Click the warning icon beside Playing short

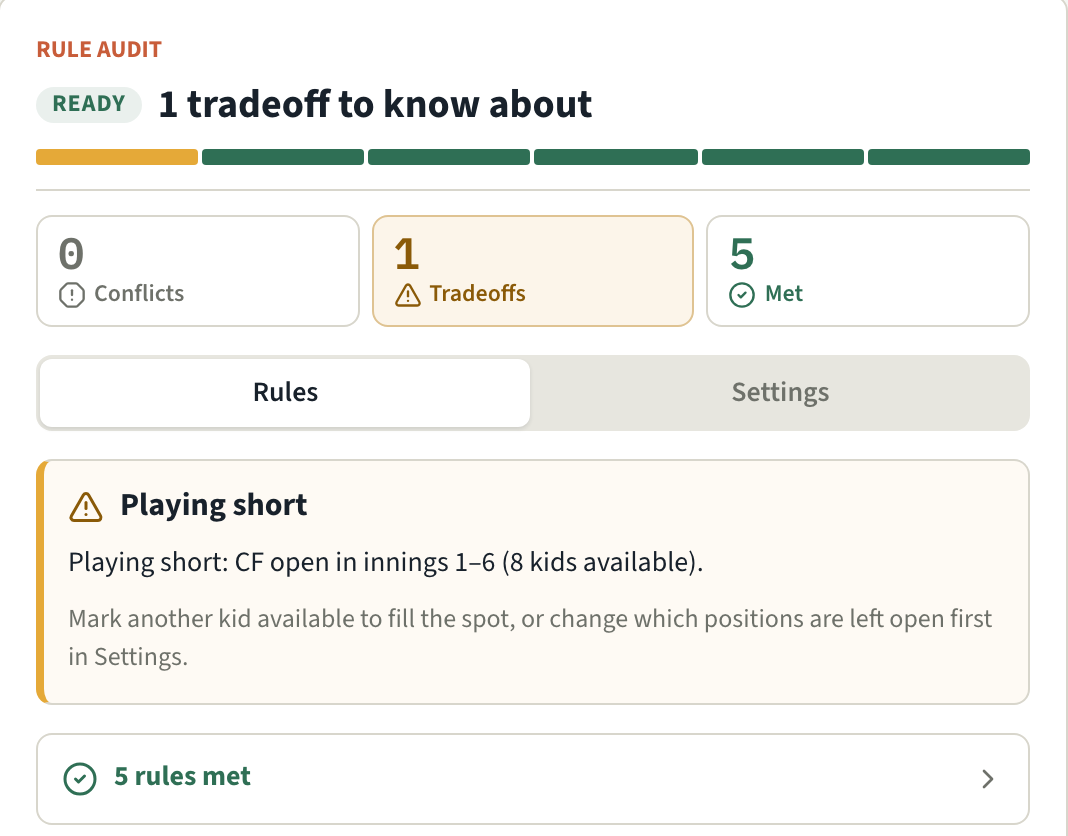(86, 507)
